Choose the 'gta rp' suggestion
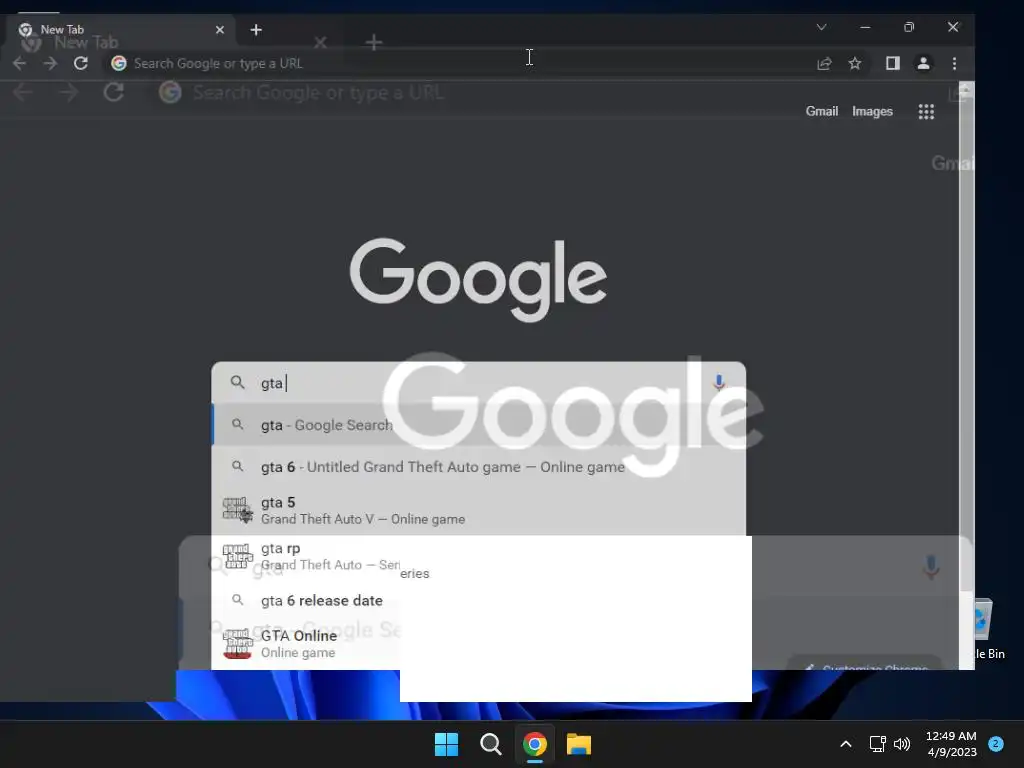 coord(479,556)
